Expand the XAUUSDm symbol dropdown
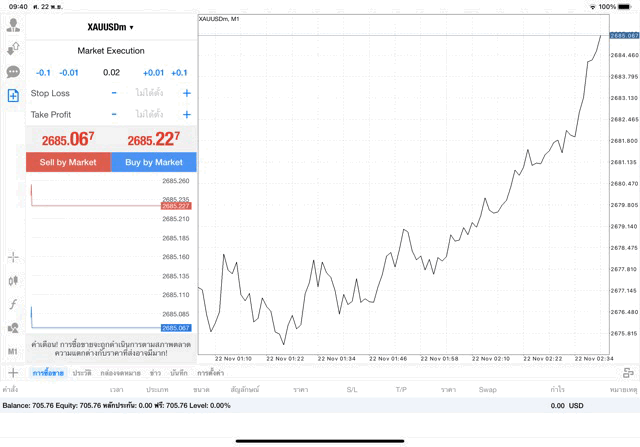 pos(110,27)
